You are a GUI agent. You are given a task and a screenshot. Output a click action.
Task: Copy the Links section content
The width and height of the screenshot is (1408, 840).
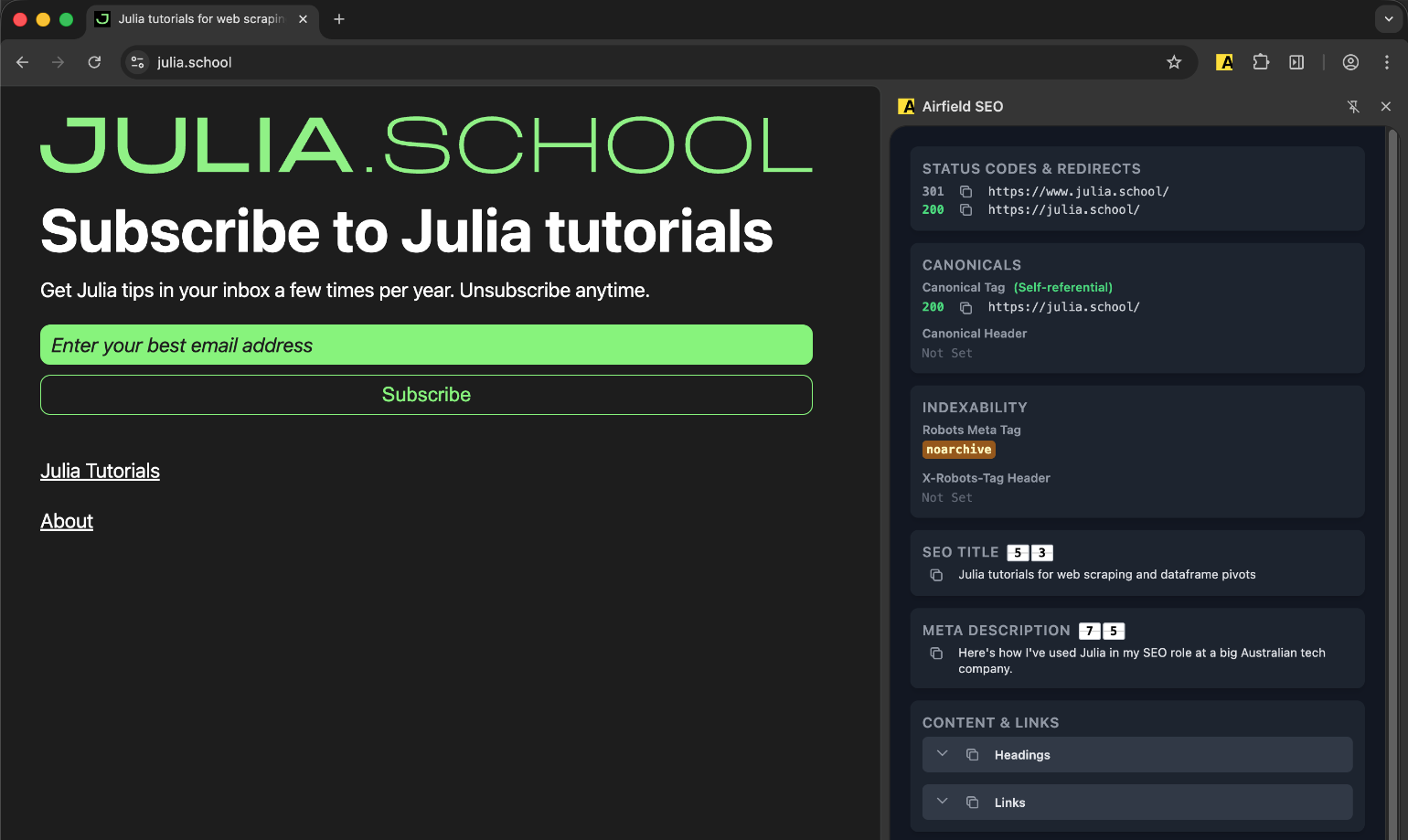coord(973,803)
